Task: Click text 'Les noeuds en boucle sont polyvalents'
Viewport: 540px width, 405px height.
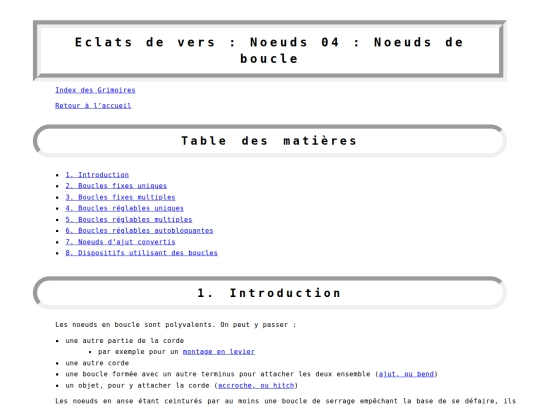Action: pos(135,324)
